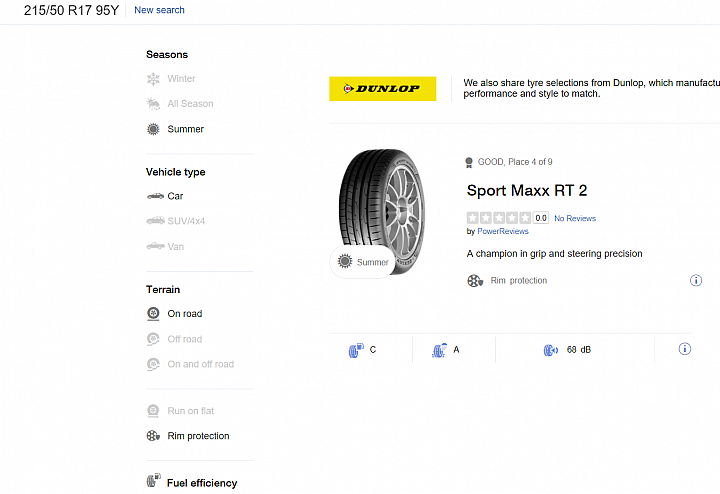Screen dimensions: 720x494
Task: Select the Summer season sun icon filter
Action: coord(153,129)
